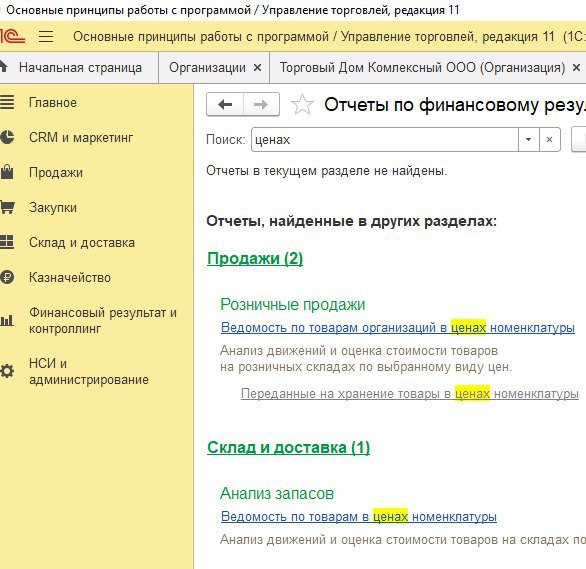
Task: Click into the Поиск field containing ценах
Action: (385, 139)
